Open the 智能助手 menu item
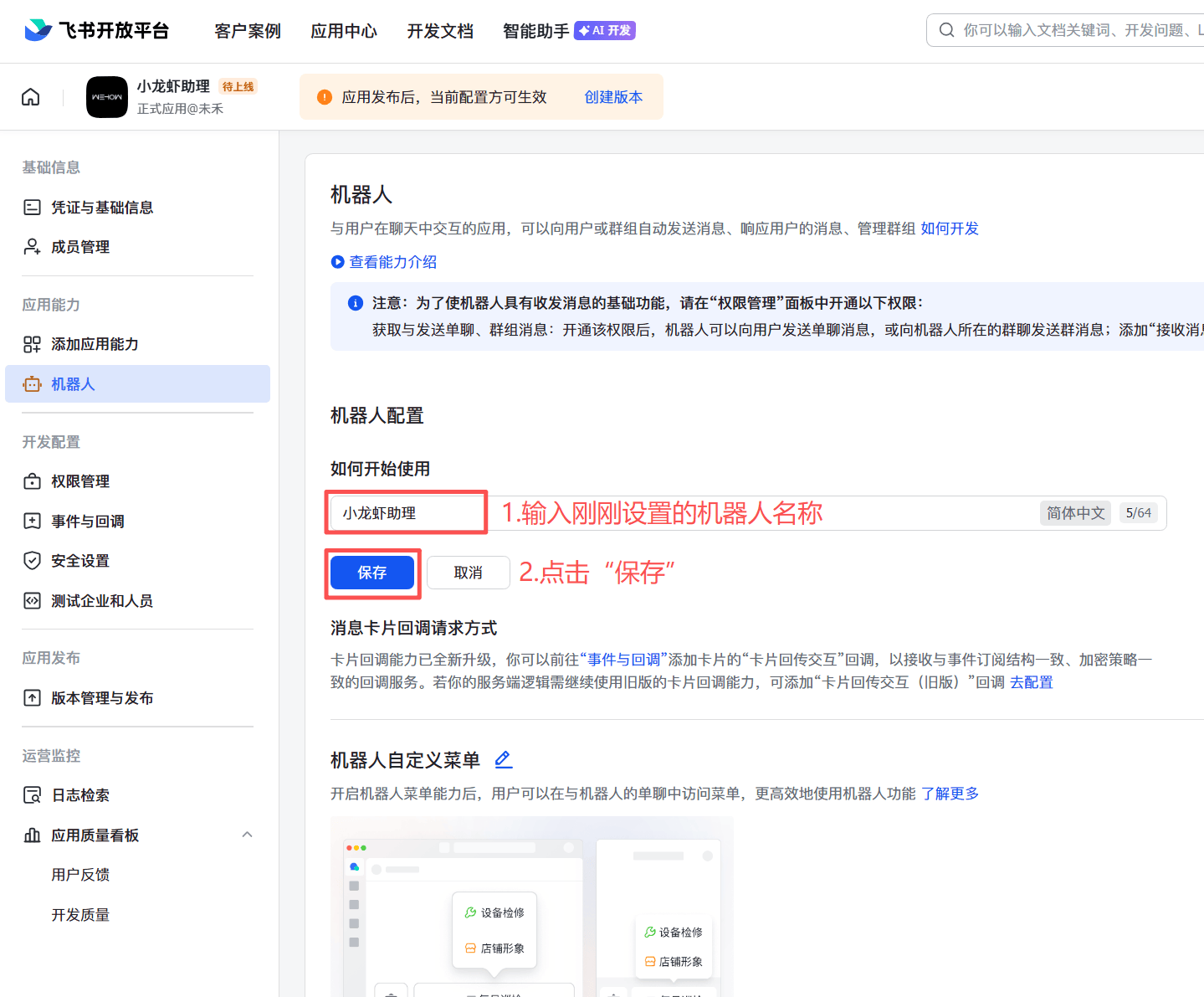Viewport: 1204px width, 997px height. pyautogui.click(x=535, y=31)
